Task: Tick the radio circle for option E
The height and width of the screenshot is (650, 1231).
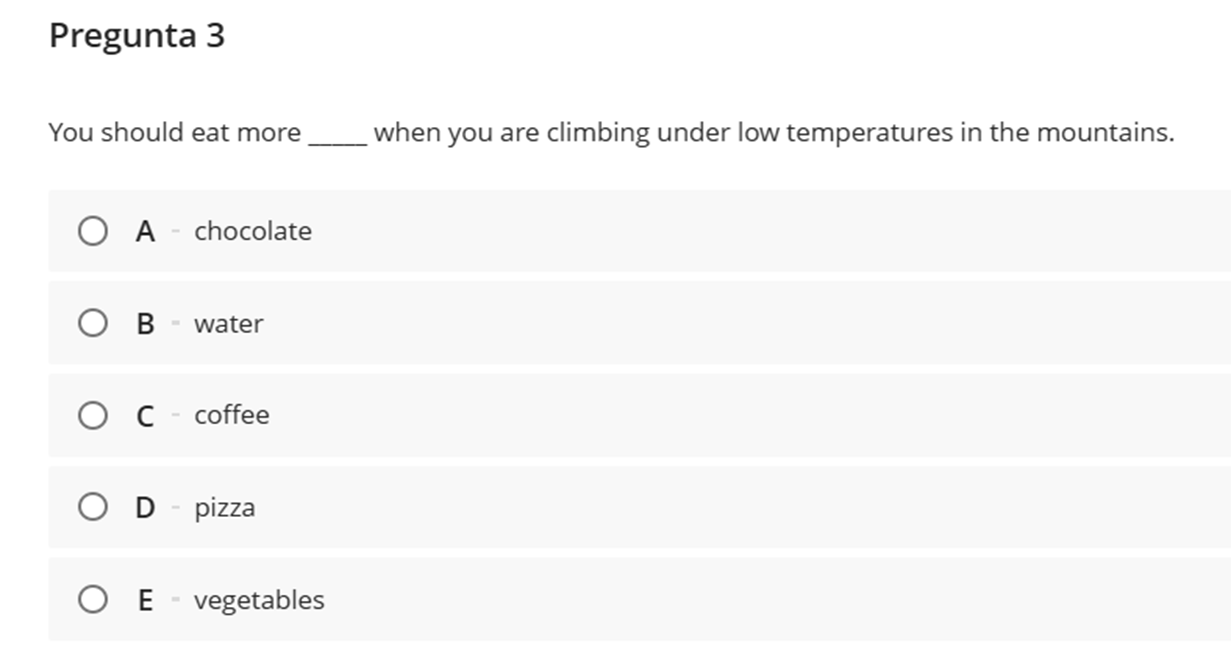Action: pos(93,600)
